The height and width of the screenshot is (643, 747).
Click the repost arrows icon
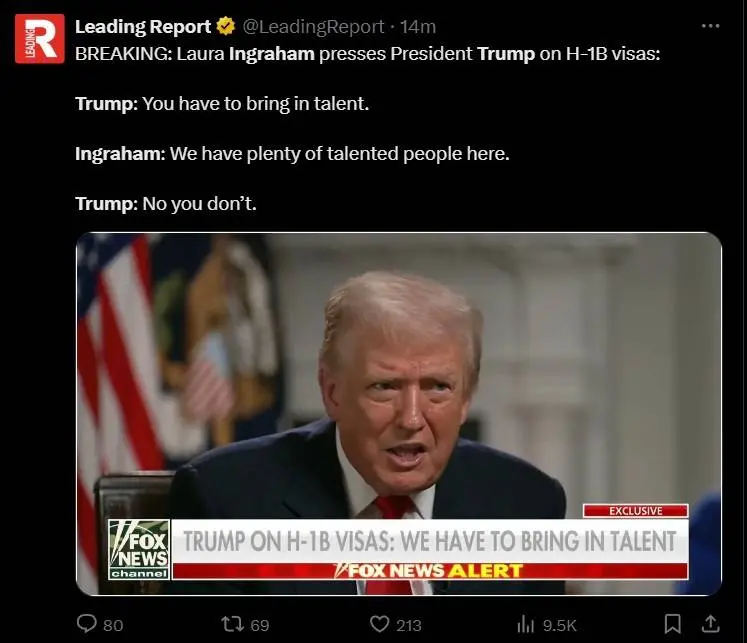pyautogui.click(x=233, y=623)
